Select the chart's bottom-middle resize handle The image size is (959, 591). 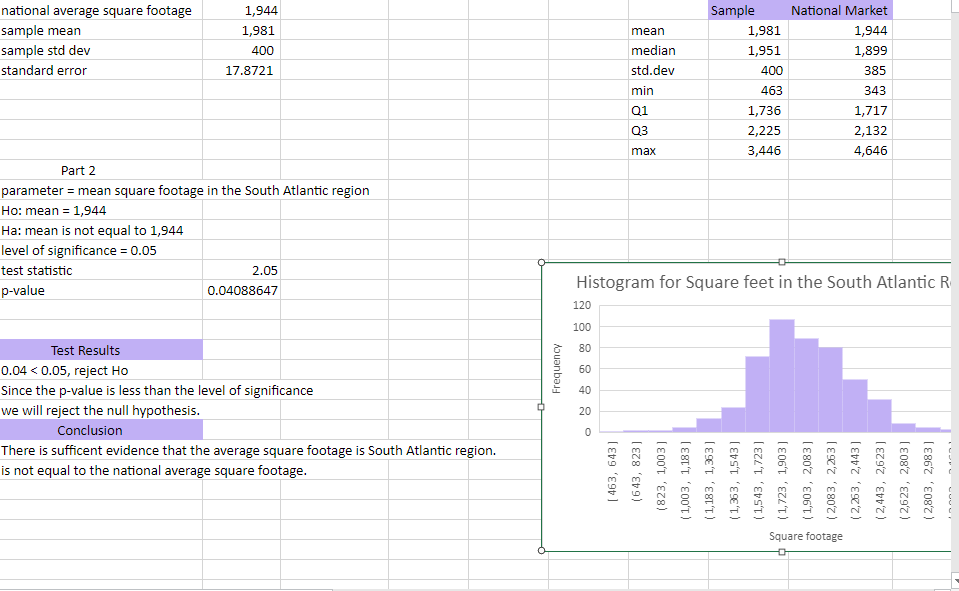(x=782, y=551)
